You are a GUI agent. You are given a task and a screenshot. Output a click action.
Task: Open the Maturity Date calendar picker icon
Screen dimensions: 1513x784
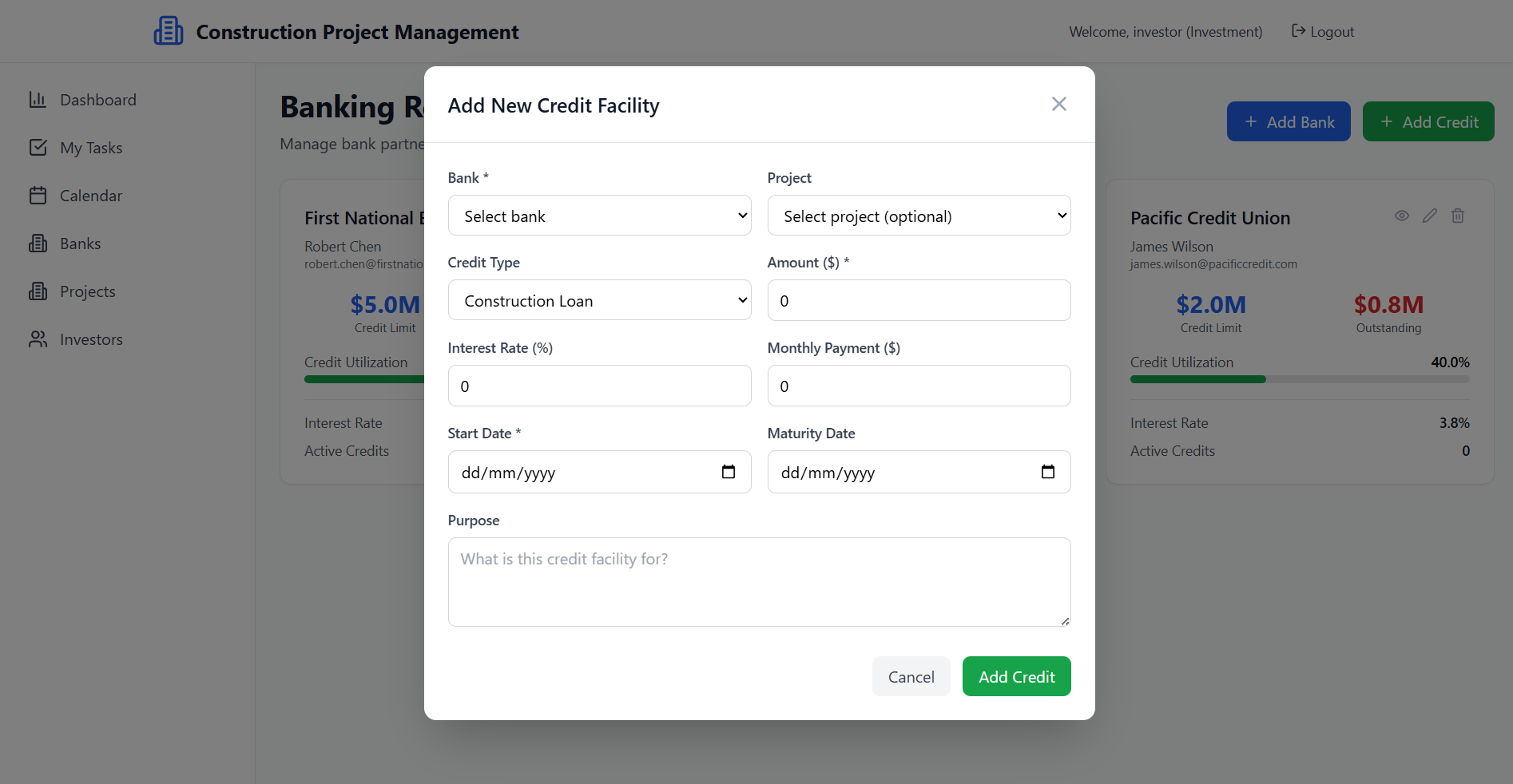click(x=1047, y=472)
